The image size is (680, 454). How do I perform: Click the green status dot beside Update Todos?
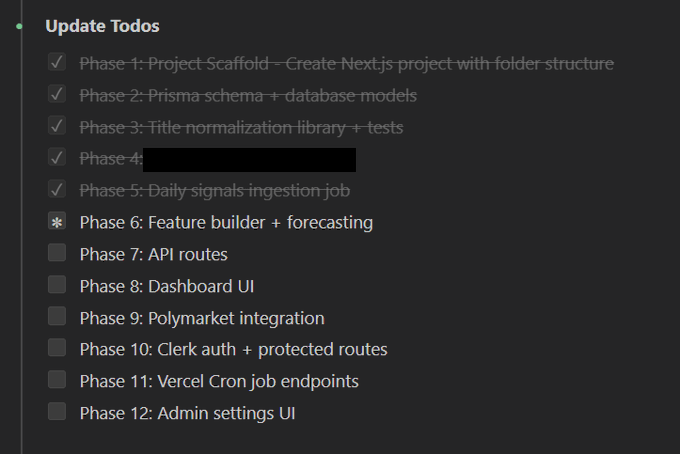(x=19, y=26)
